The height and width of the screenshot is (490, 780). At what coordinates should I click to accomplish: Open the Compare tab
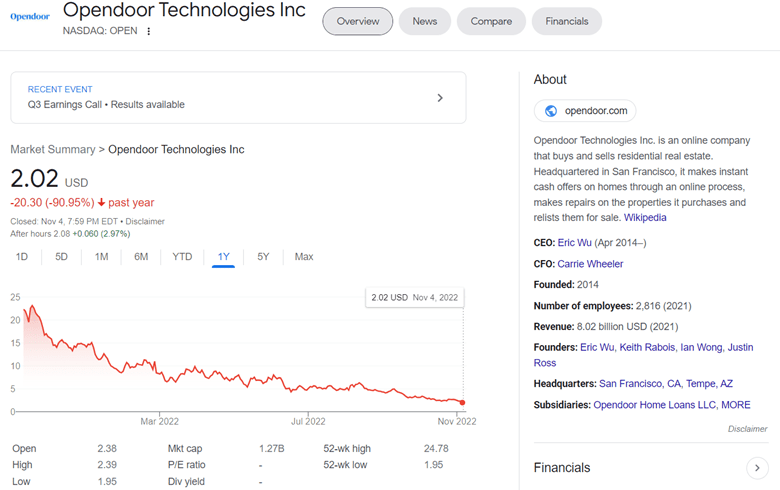coord(491,21)
